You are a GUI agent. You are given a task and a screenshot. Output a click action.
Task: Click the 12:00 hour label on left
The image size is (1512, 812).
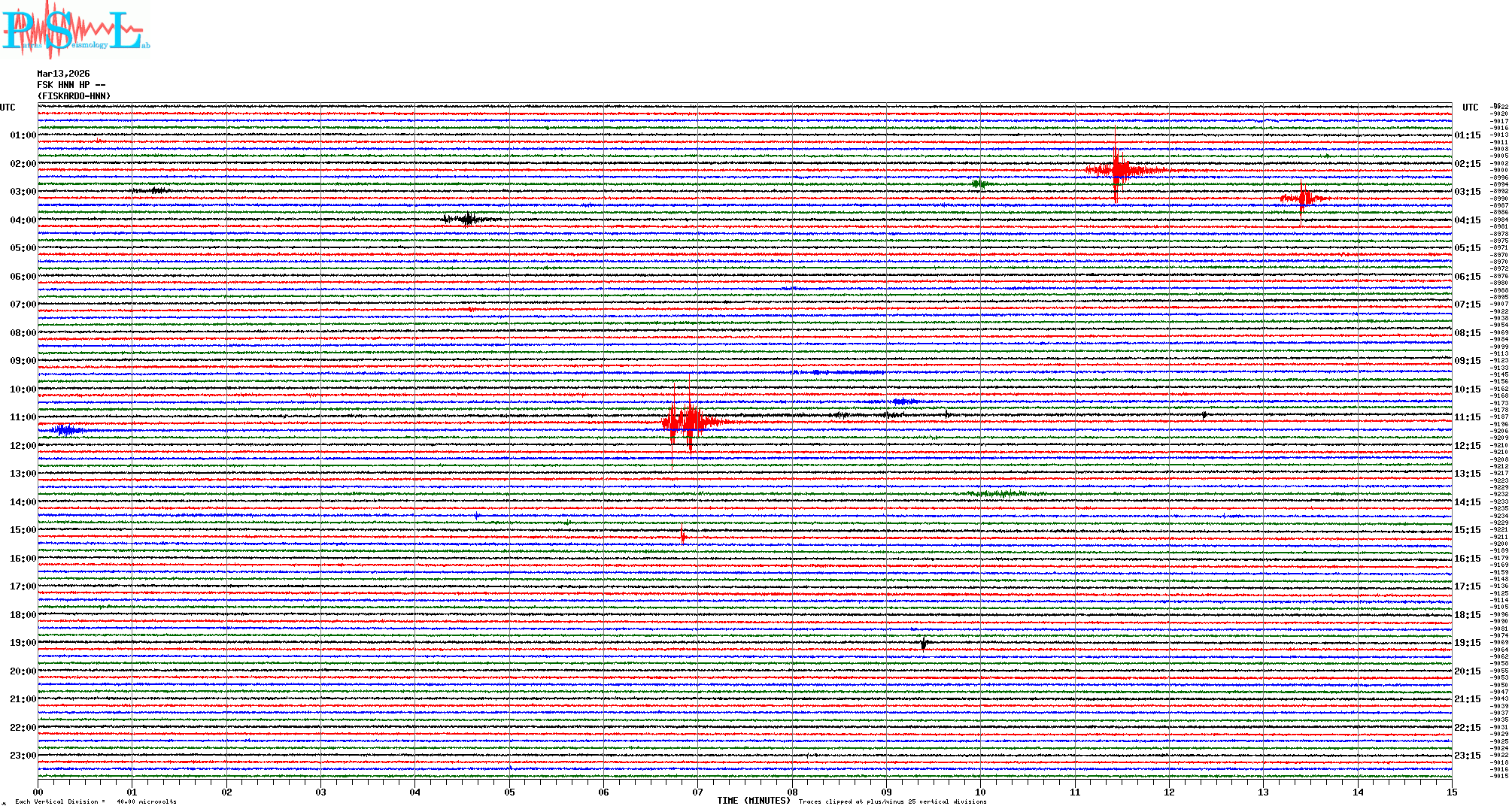point(23,446)
